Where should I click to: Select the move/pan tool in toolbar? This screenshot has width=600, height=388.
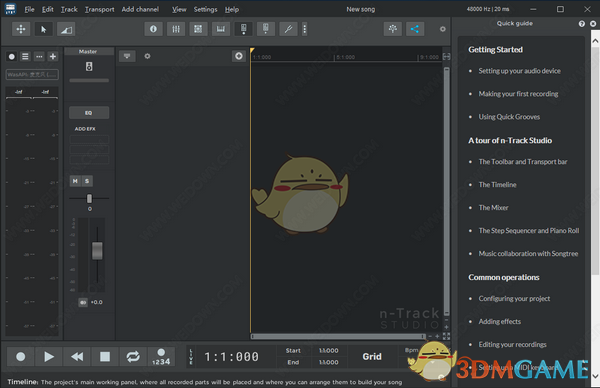21,29
